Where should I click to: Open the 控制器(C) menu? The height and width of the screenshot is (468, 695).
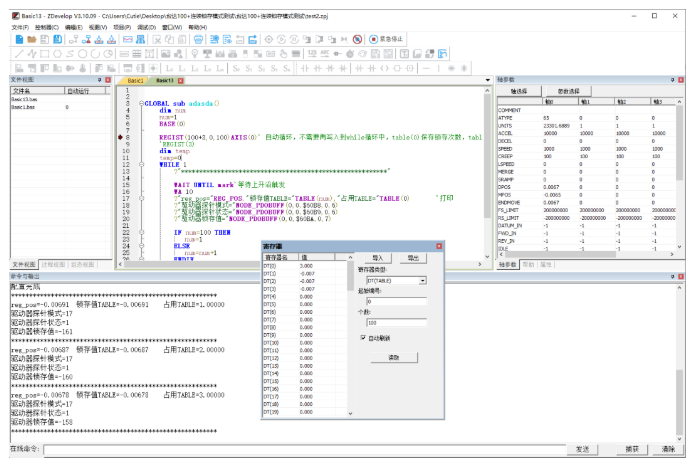tap(47, 27)
